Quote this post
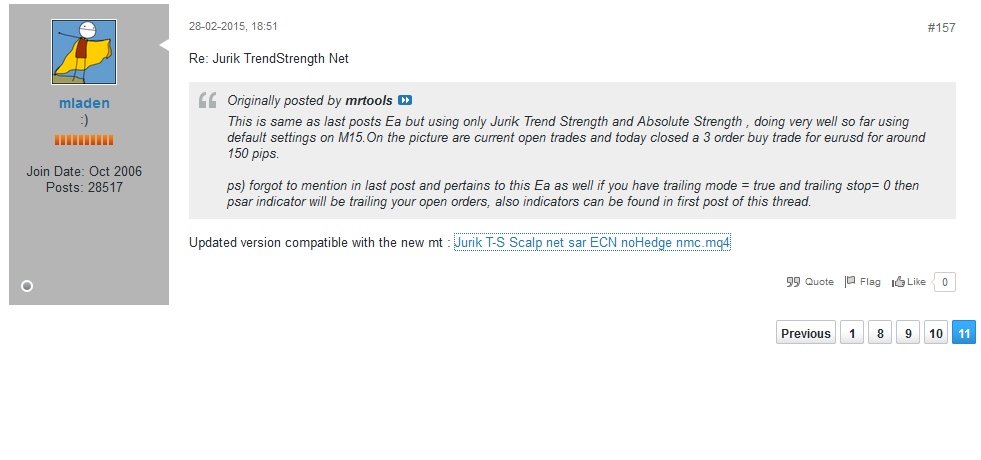Viewport: 981px width, 460px height. tap(810, 282)
